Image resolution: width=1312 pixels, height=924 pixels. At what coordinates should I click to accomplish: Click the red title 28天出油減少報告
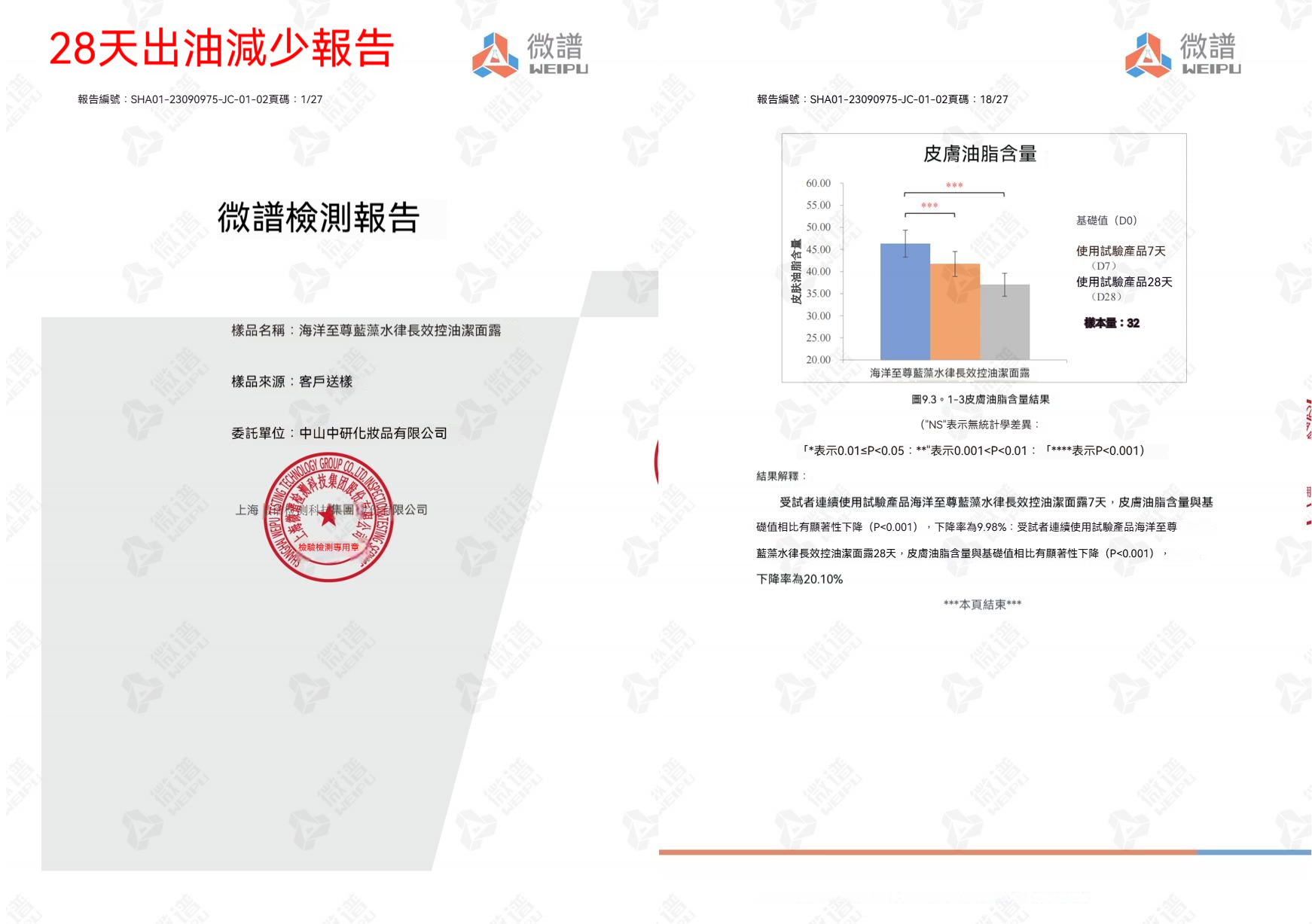click(x=221, y=49)
